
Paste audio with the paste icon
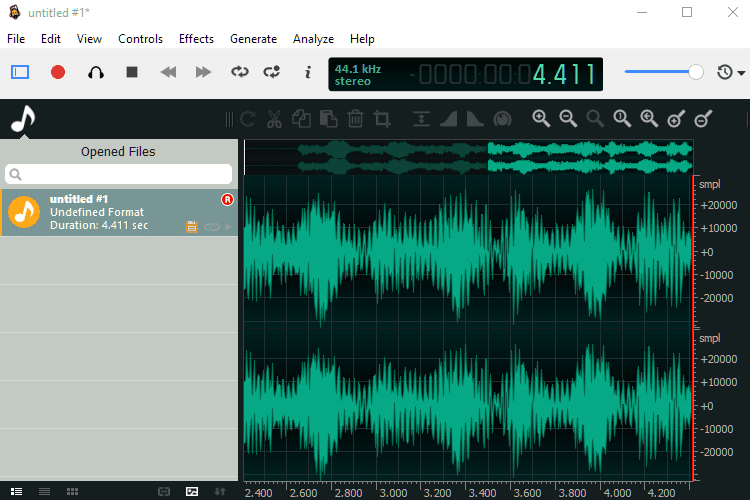click(x=329, y=119)
